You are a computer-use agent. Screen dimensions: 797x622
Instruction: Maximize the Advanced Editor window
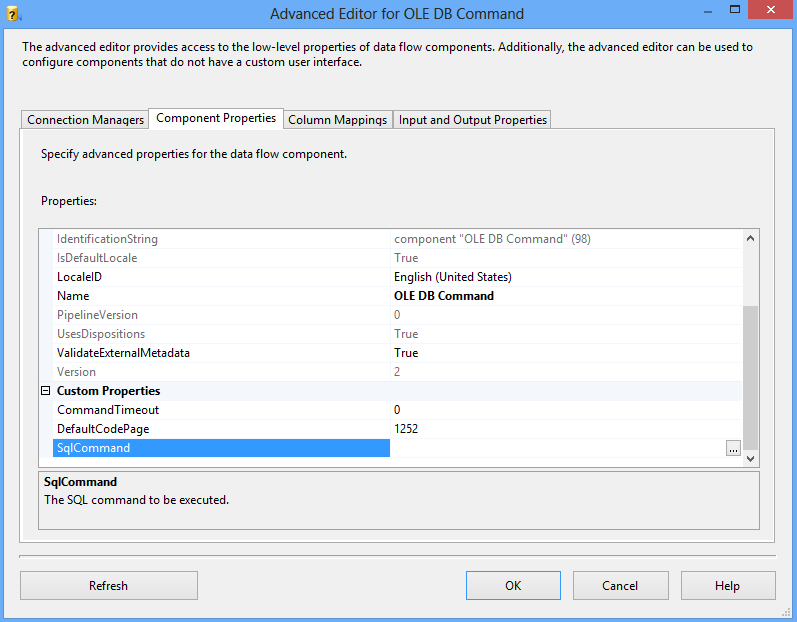click(x=734, y=10)
